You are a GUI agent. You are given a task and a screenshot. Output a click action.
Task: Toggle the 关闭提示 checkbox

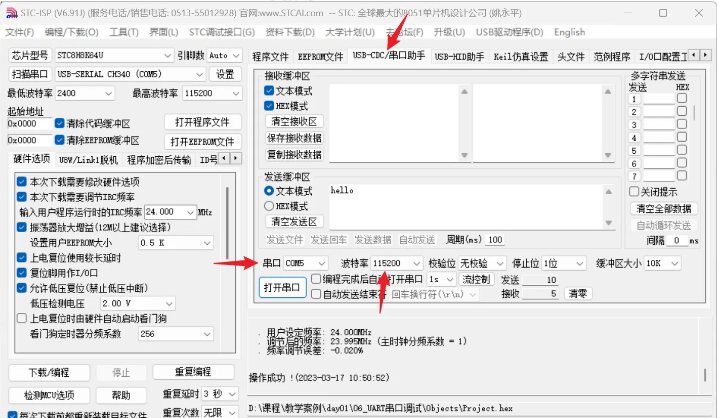634,191
